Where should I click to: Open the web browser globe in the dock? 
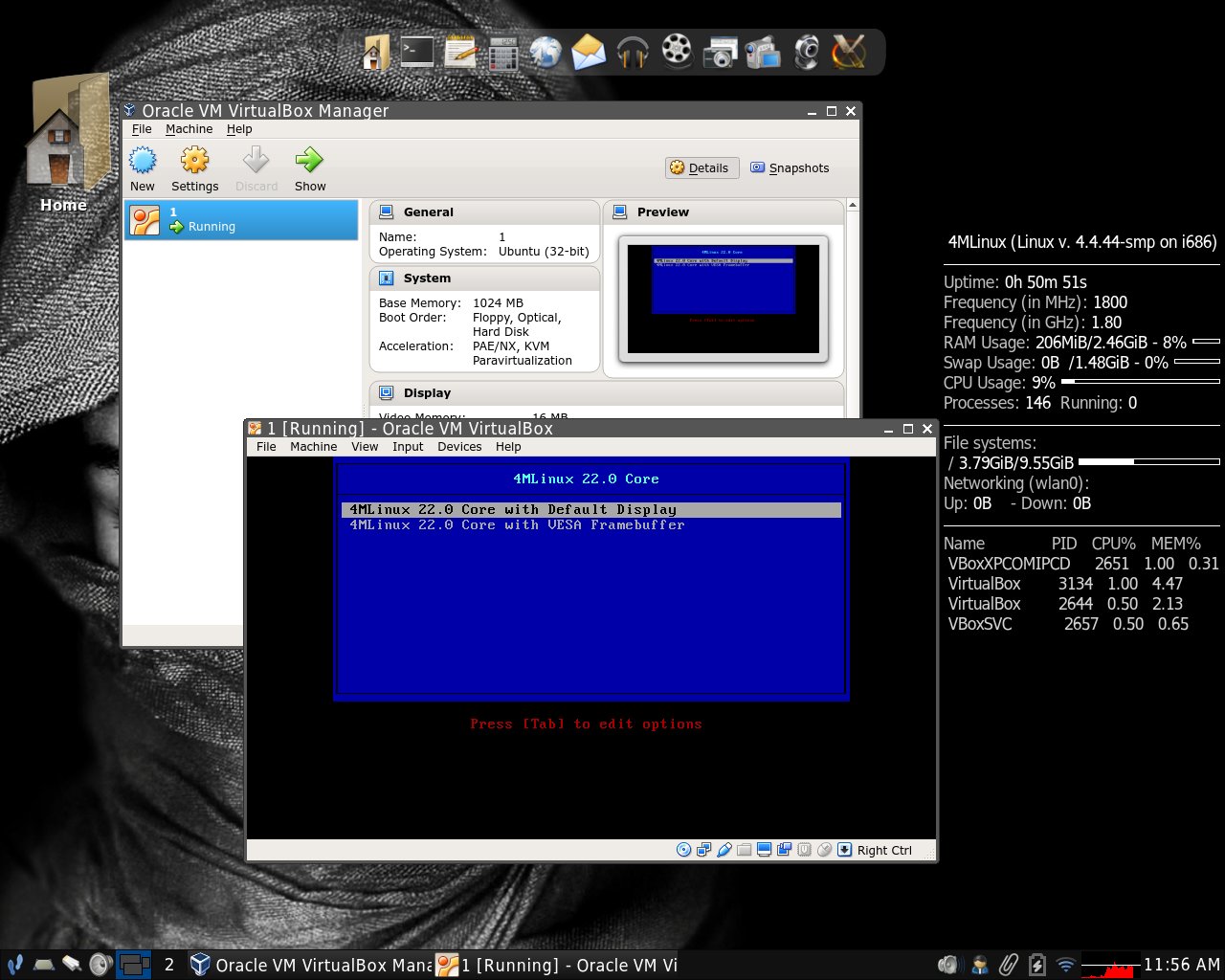[x=546, y=53]
